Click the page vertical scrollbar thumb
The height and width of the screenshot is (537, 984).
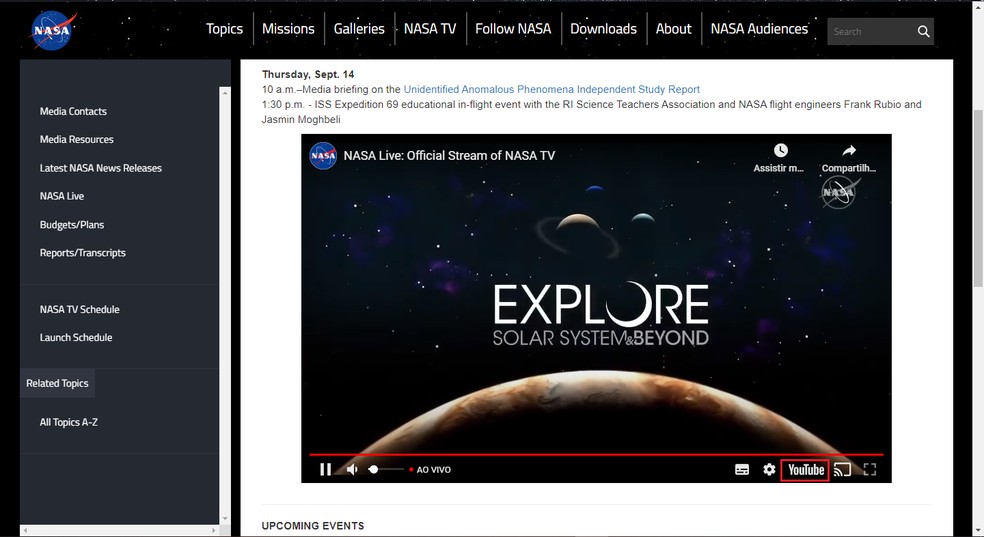click(978, 199)
